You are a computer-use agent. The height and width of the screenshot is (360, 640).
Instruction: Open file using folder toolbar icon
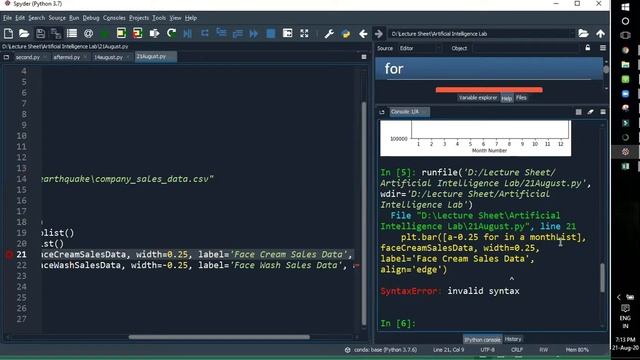point(24,33)
